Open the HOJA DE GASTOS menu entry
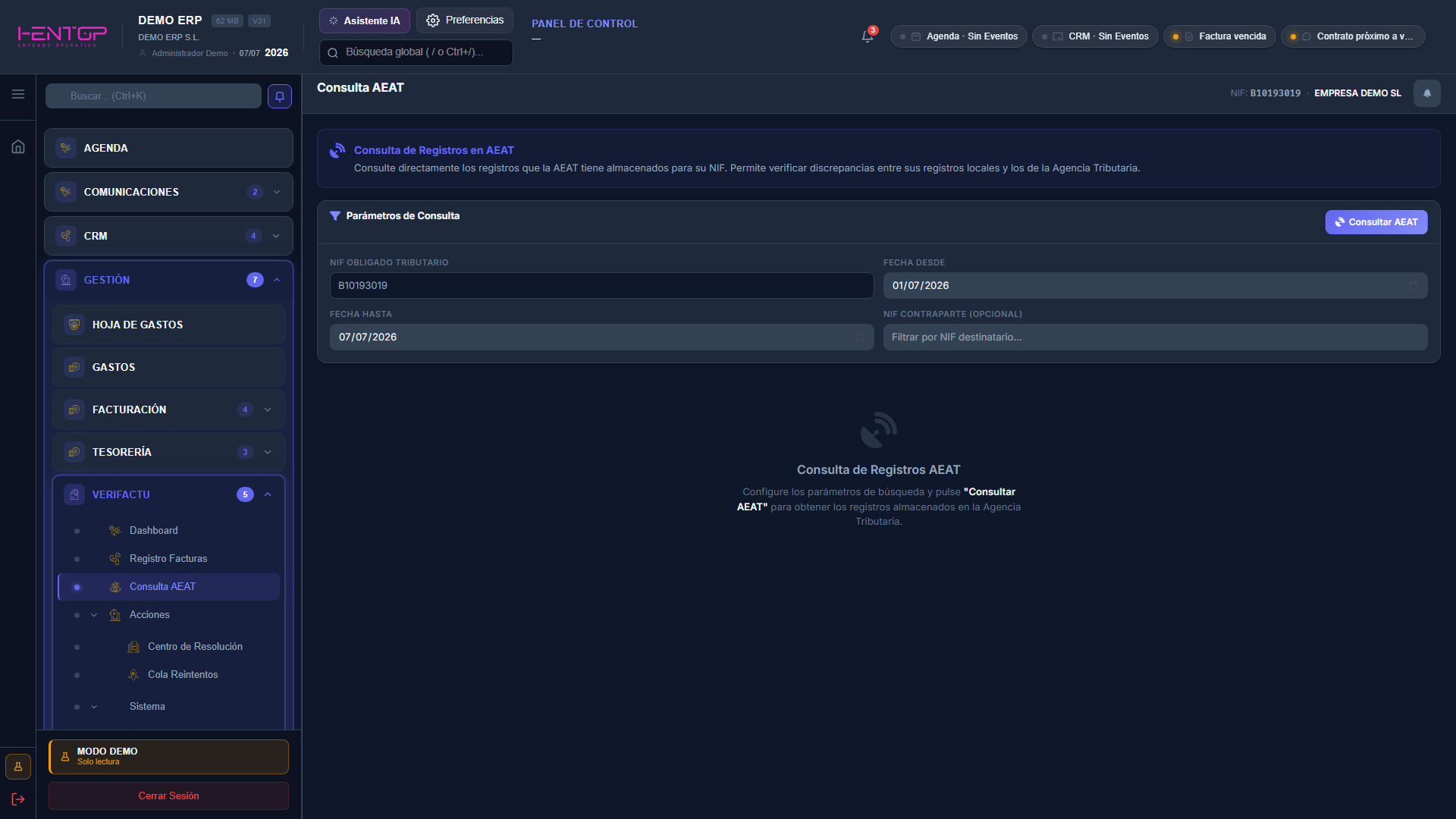Screen dimensions: 1456x819 168,325
